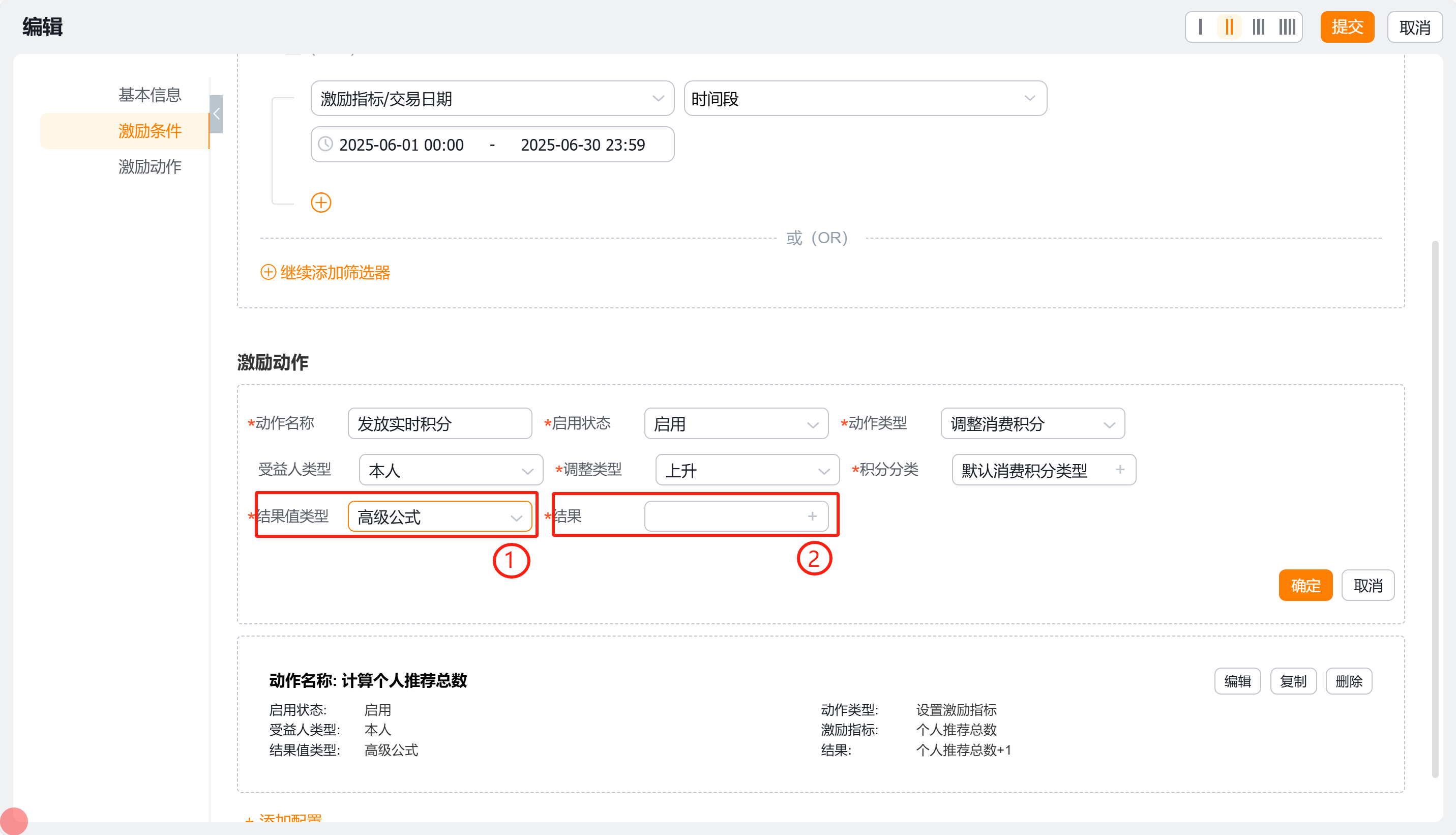The width and height of the screenshot is (1456, 835).
Task: Select three-column layout icon
Action: (1258, 27)
